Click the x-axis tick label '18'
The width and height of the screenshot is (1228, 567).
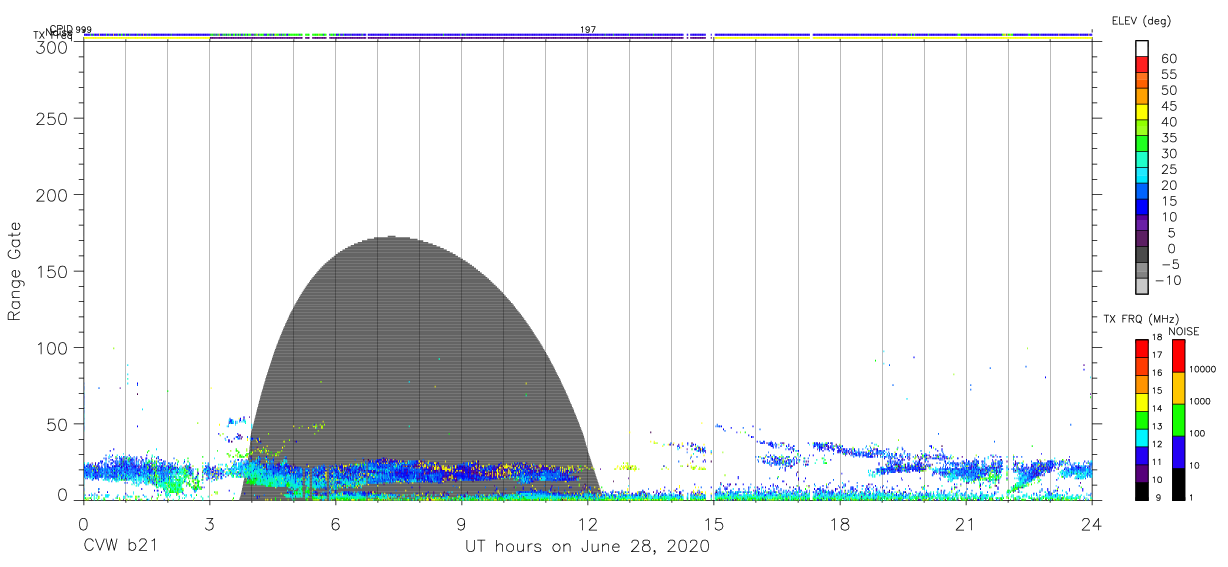pyautogui.click(x=839, y=523)
